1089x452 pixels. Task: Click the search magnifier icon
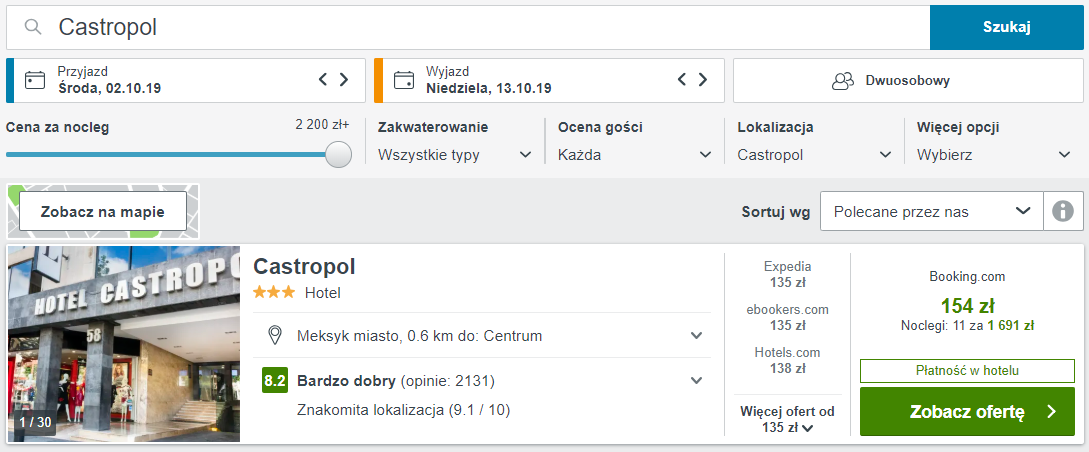33,27
